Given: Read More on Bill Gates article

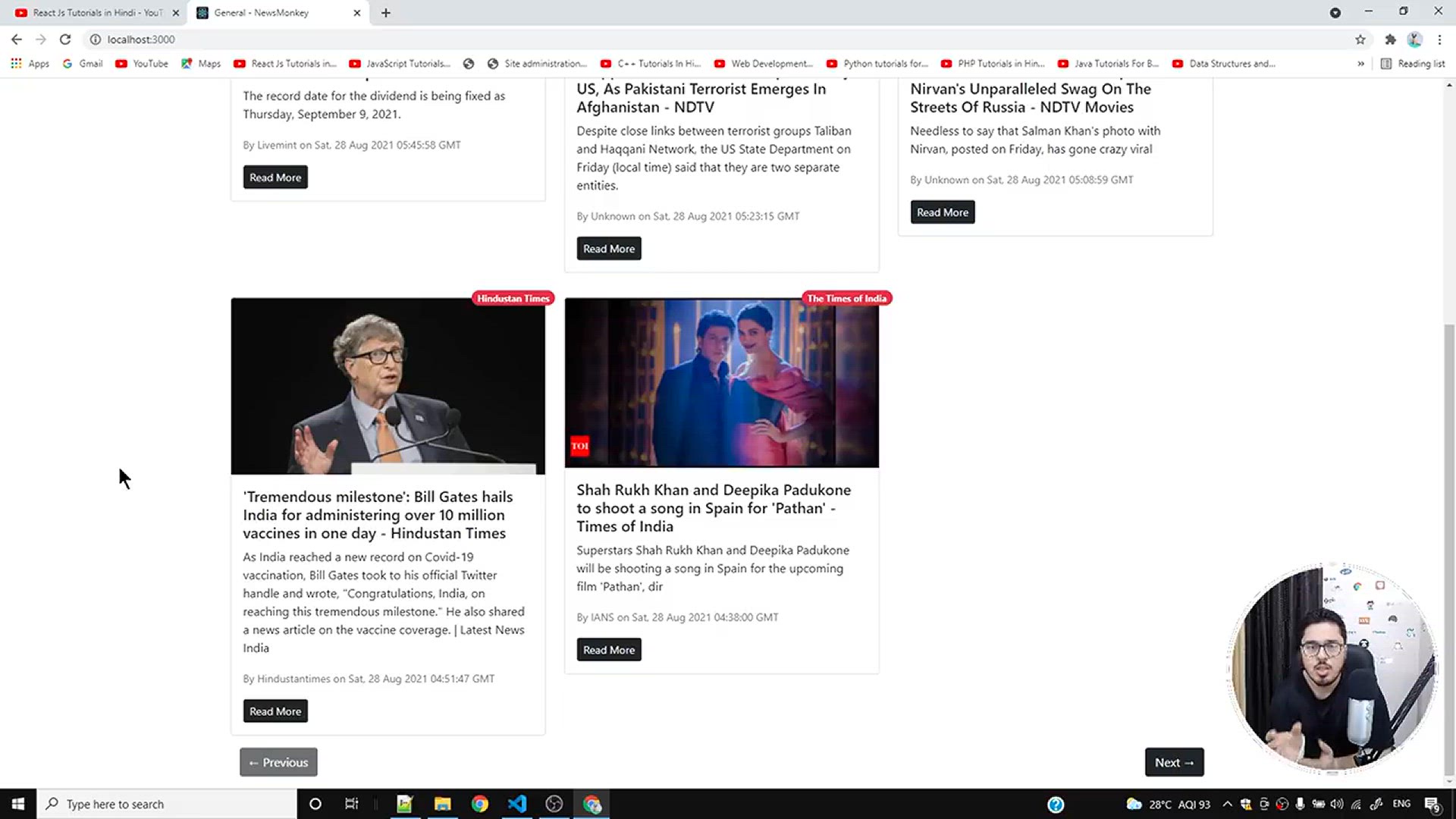Looking at the screenshot, I should (275, 711).
